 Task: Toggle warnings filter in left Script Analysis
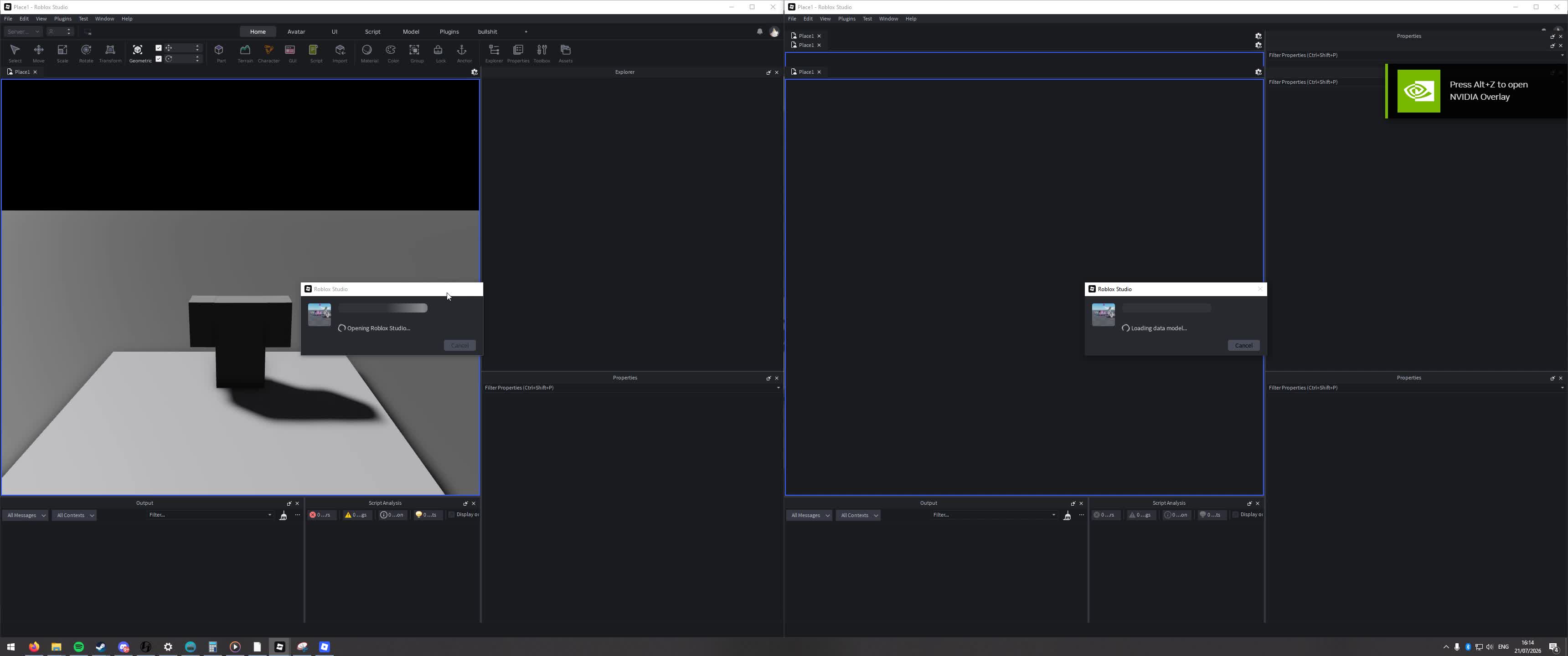[357, 515]
